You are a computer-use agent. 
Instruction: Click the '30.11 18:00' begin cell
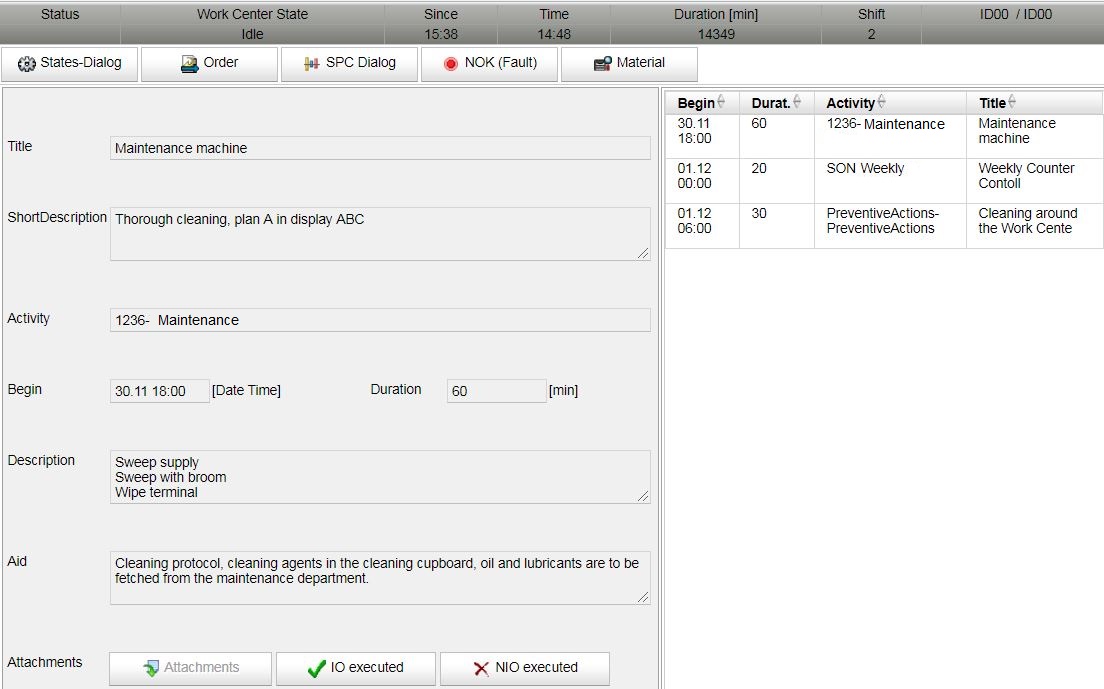pyautogui.click(x=702, y=136)
